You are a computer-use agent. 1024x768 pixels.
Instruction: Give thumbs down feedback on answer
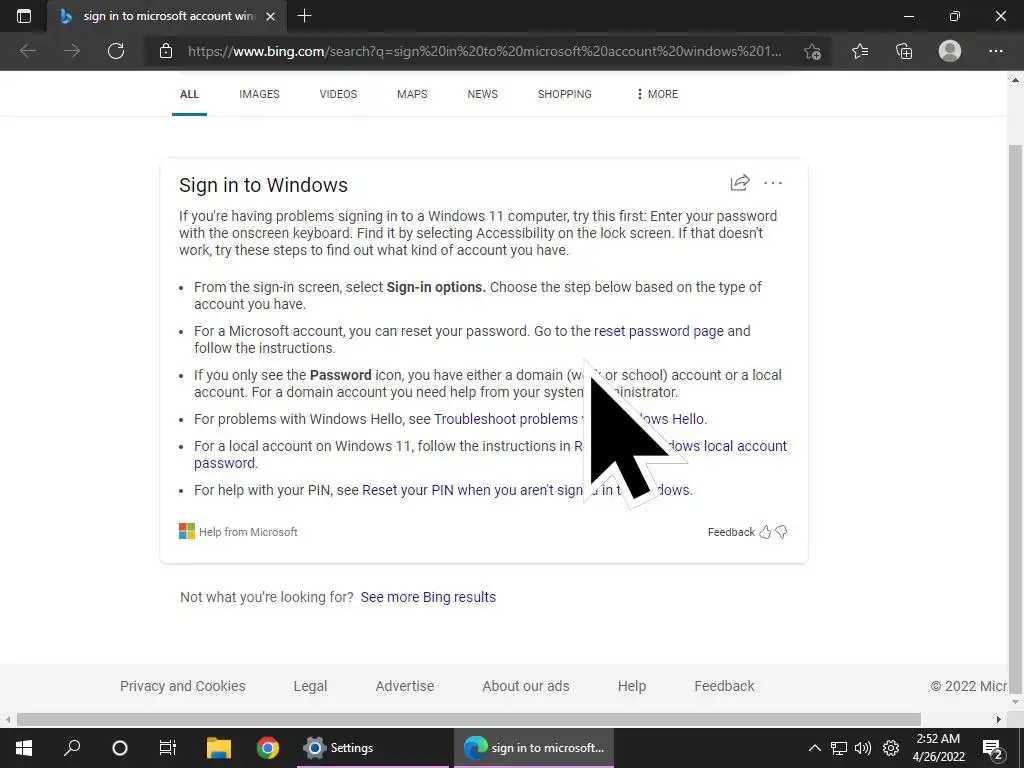click(781, 532)
